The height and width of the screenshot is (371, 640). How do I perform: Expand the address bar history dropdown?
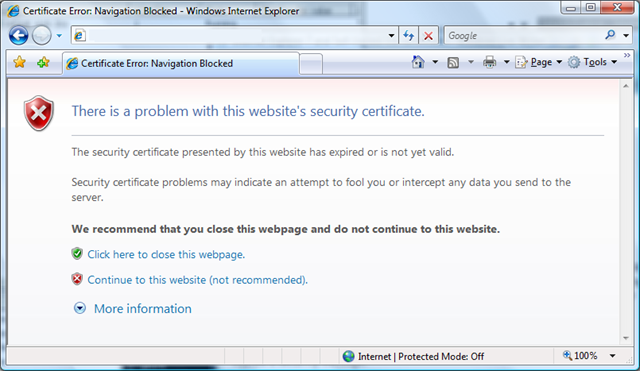coord(391,36)
